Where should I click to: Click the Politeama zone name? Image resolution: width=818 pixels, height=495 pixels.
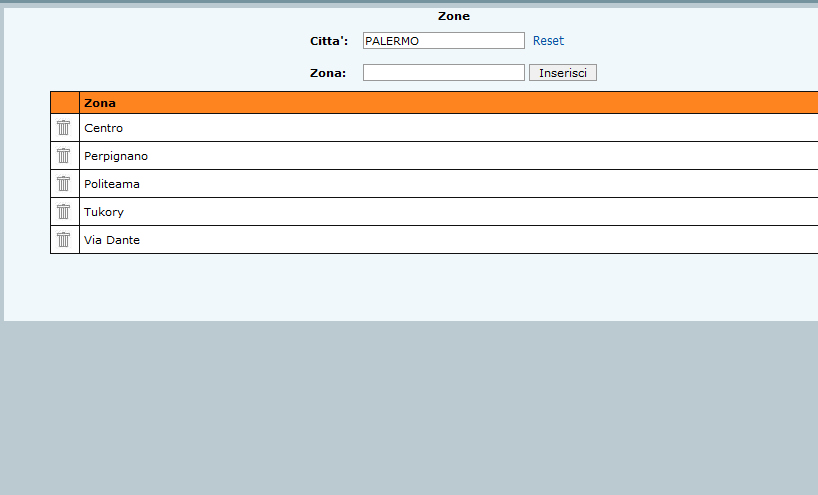point(112,184)
